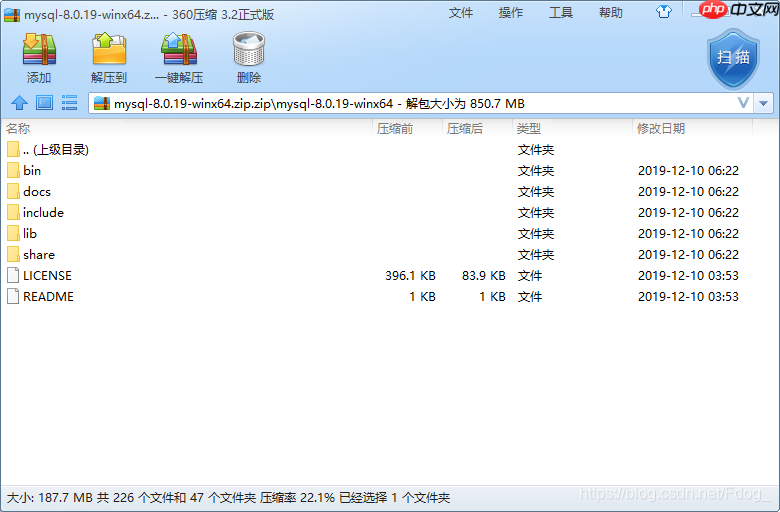Click the 360 Zip icon in the title bar
Screen dimensions: 780x512
[12, 14]
